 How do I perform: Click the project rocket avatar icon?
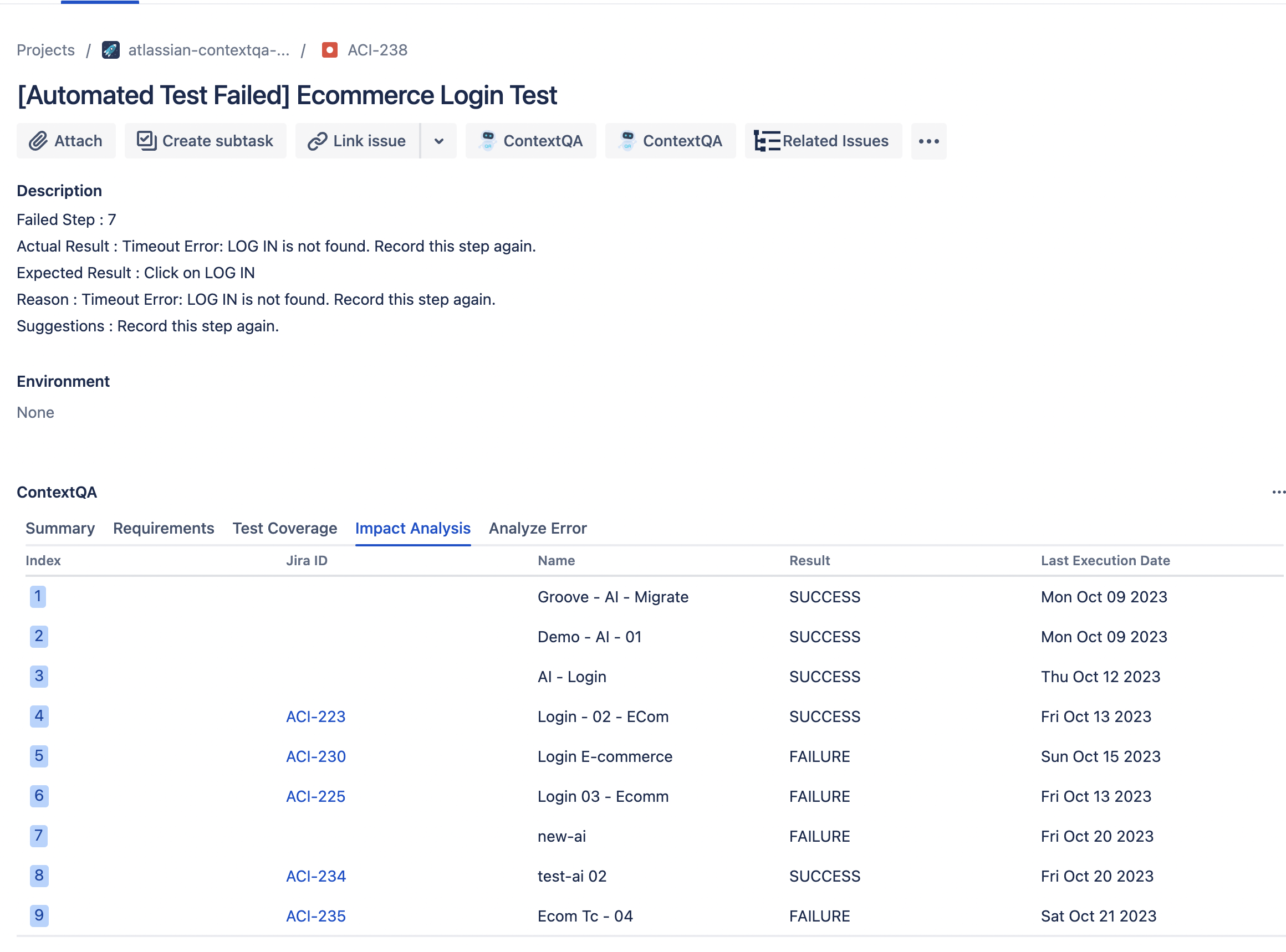(x=111, y=50)
